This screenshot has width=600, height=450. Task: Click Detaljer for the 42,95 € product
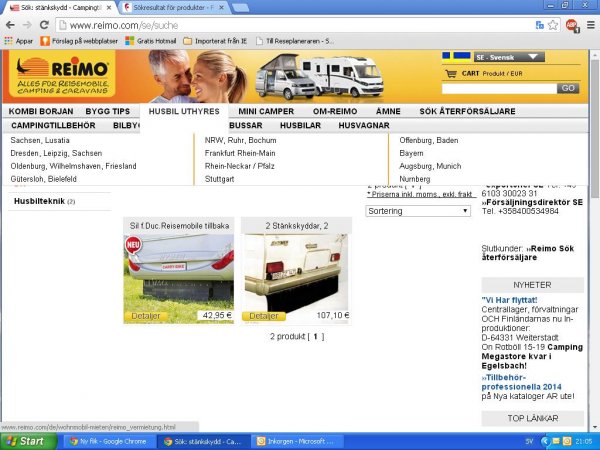(144, 315)
